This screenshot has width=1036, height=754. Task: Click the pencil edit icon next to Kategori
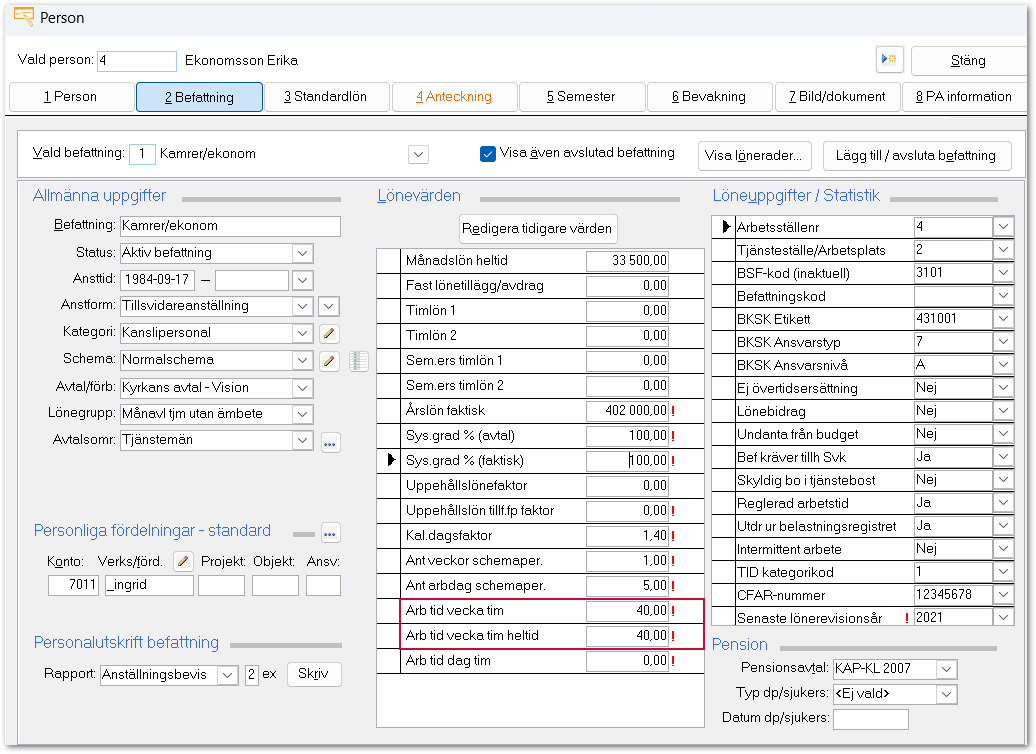tap(329, 333)
